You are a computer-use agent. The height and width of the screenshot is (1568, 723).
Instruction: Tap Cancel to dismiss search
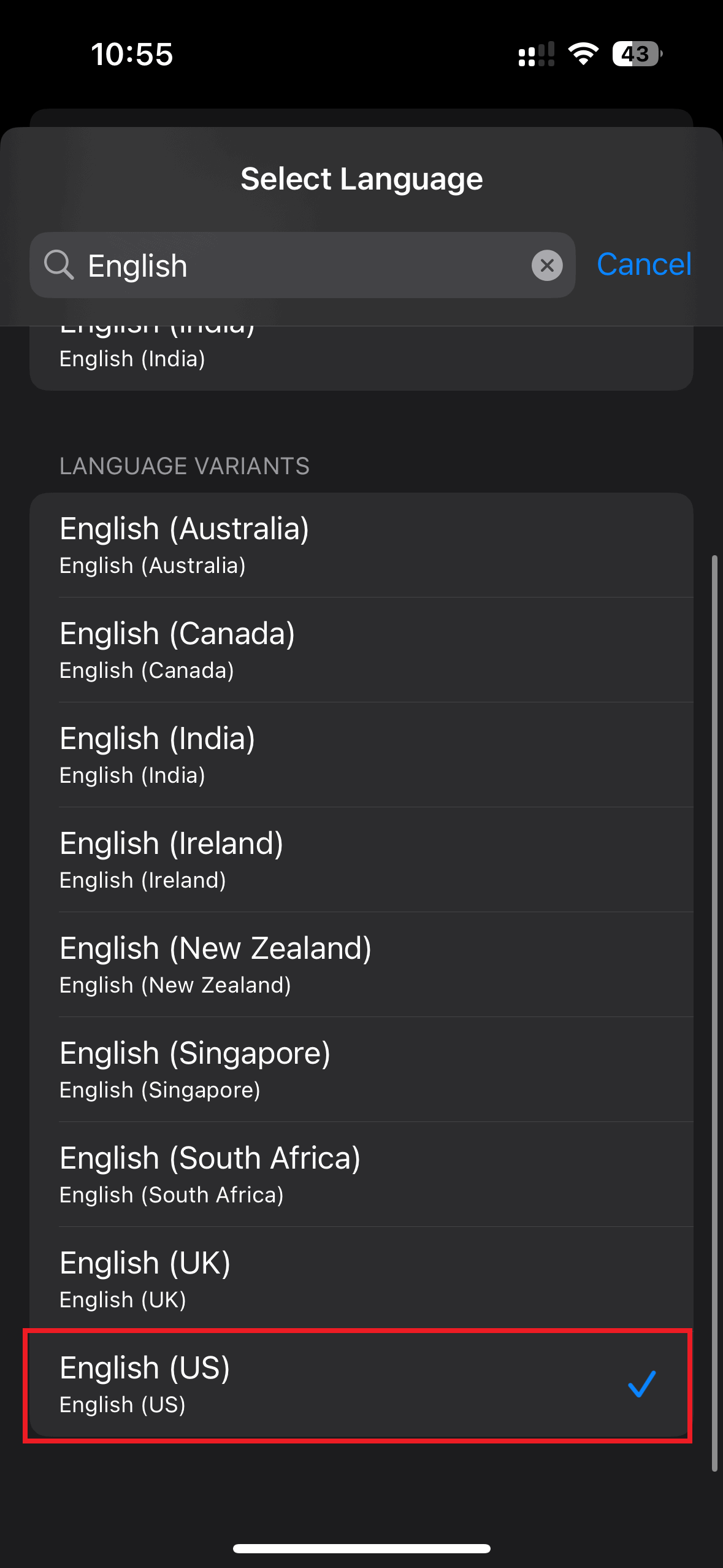point(643,264)
